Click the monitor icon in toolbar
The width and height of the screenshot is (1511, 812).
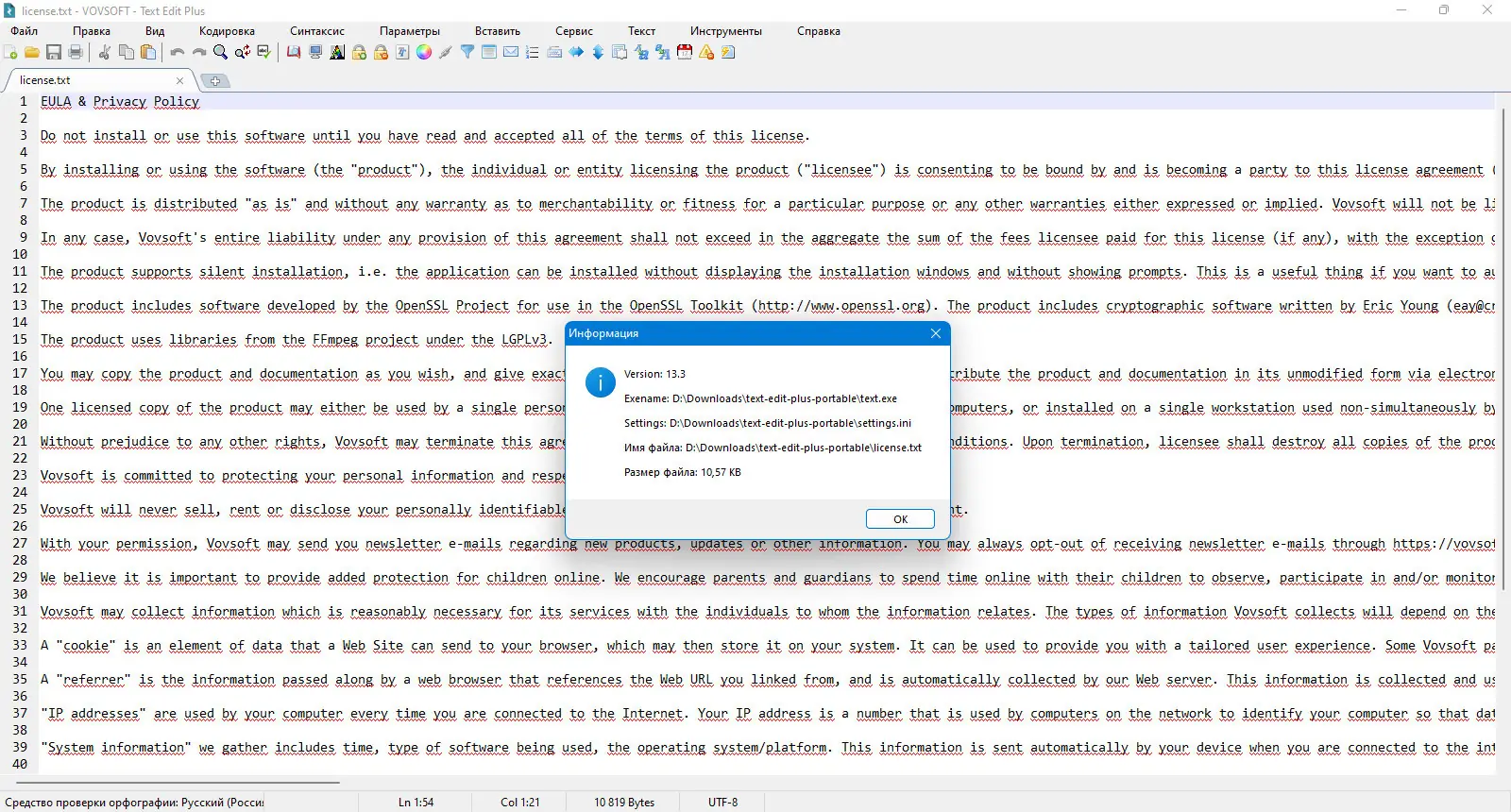point(315,52)
